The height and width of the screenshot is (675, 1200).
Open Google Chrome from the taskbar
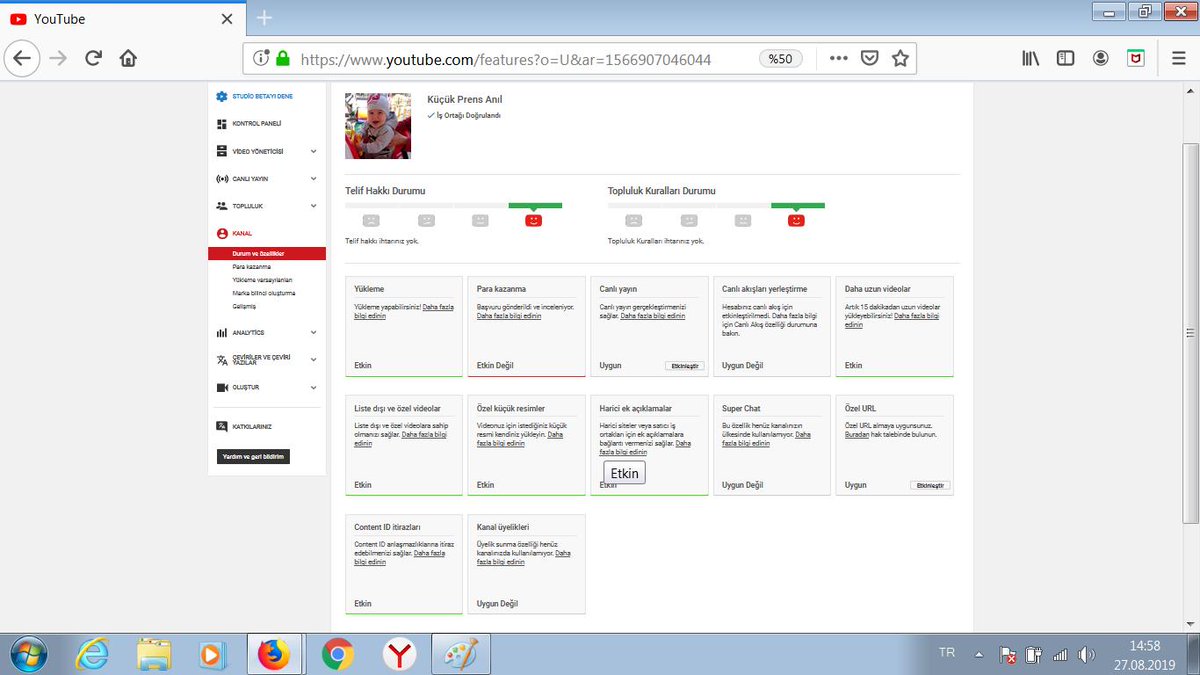click(338, 654)
